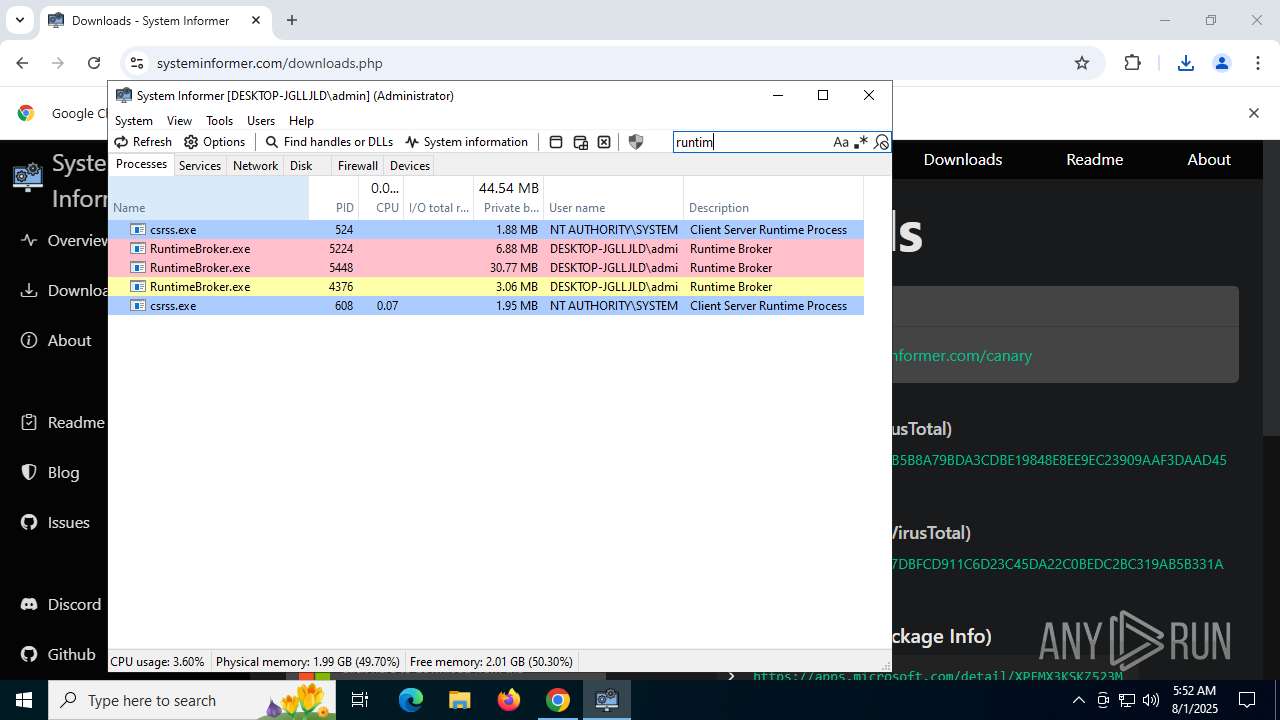Click the CPU usage status bar entry
Image resolution: width=1280 pixels, height=720 pixels.
[x=157, y=662]
